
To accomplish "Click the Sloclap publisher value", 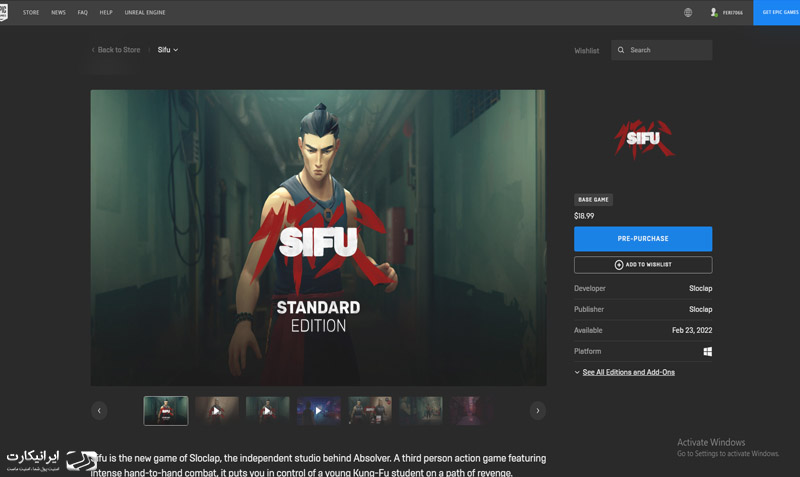I will coord(701,309).
